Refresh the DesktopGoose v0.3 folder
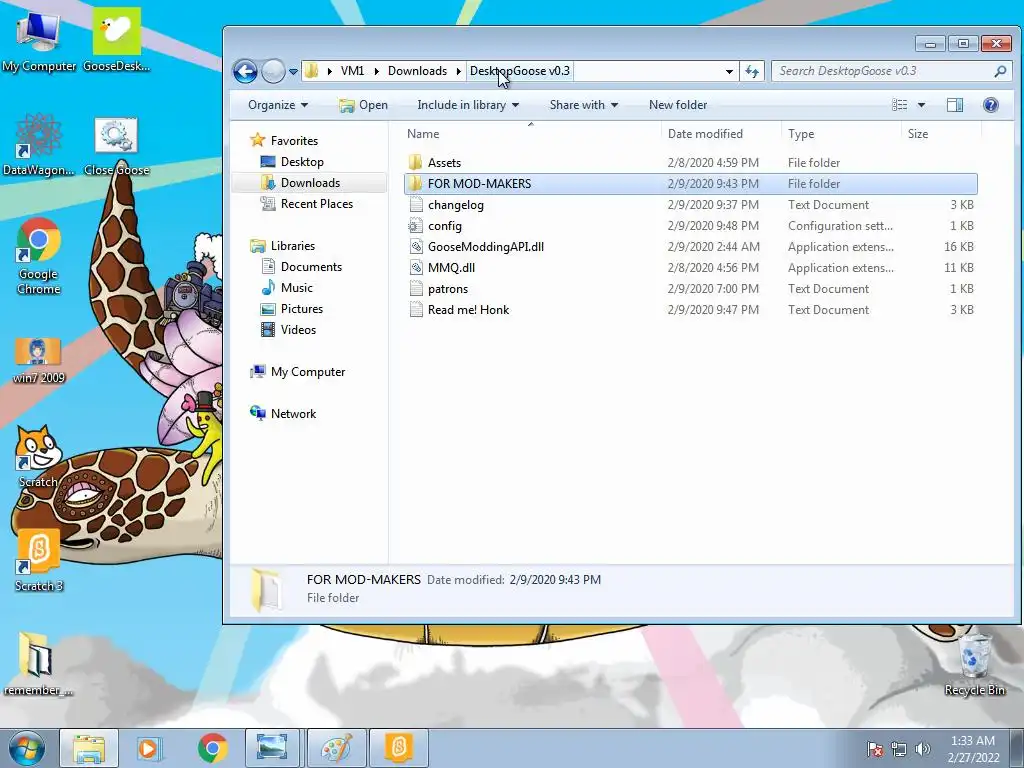1024x768 pixels. point(752,71)
